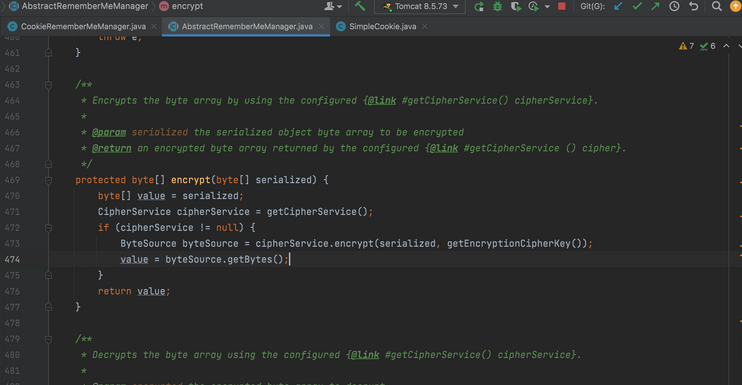Click the Git(G): label
Viewport: 742px width, 385px height.
592,6
